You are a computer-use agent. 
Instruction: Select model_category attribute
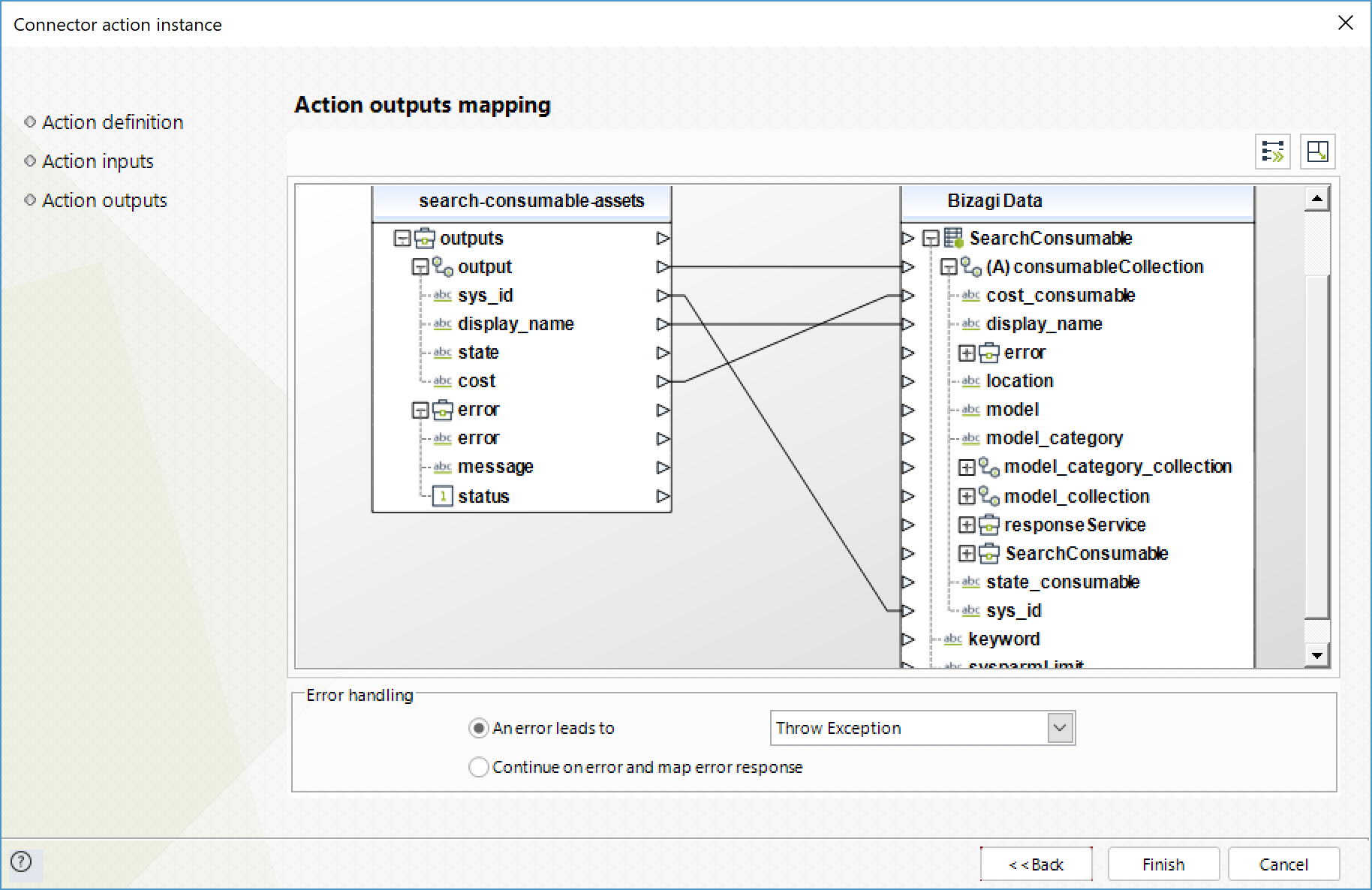pyautogui.click(x=1055, y=438)
